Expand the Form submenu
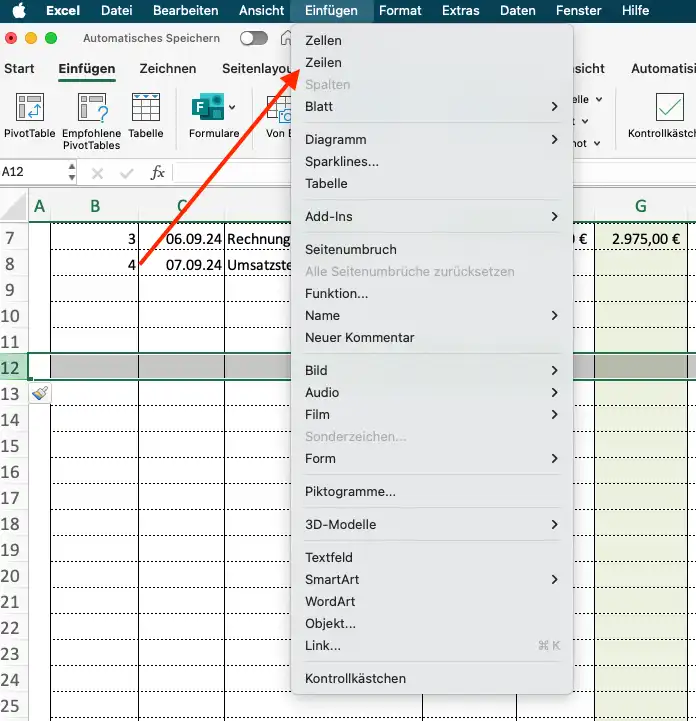696x721 pixels. coord(554,458)
